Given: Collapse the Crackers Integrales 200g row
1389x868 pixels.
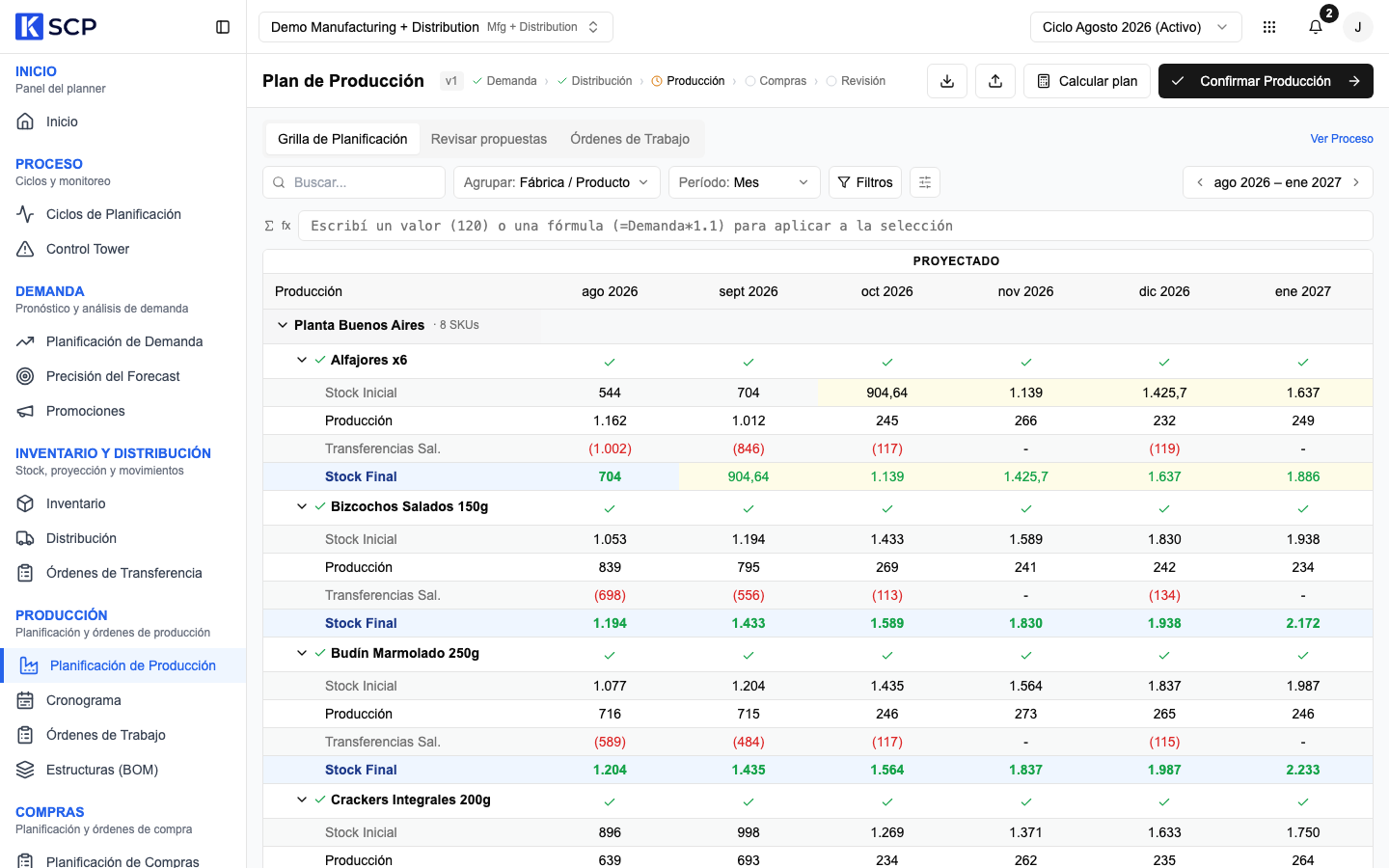Looking at the screenshot, I should (302, 800).
